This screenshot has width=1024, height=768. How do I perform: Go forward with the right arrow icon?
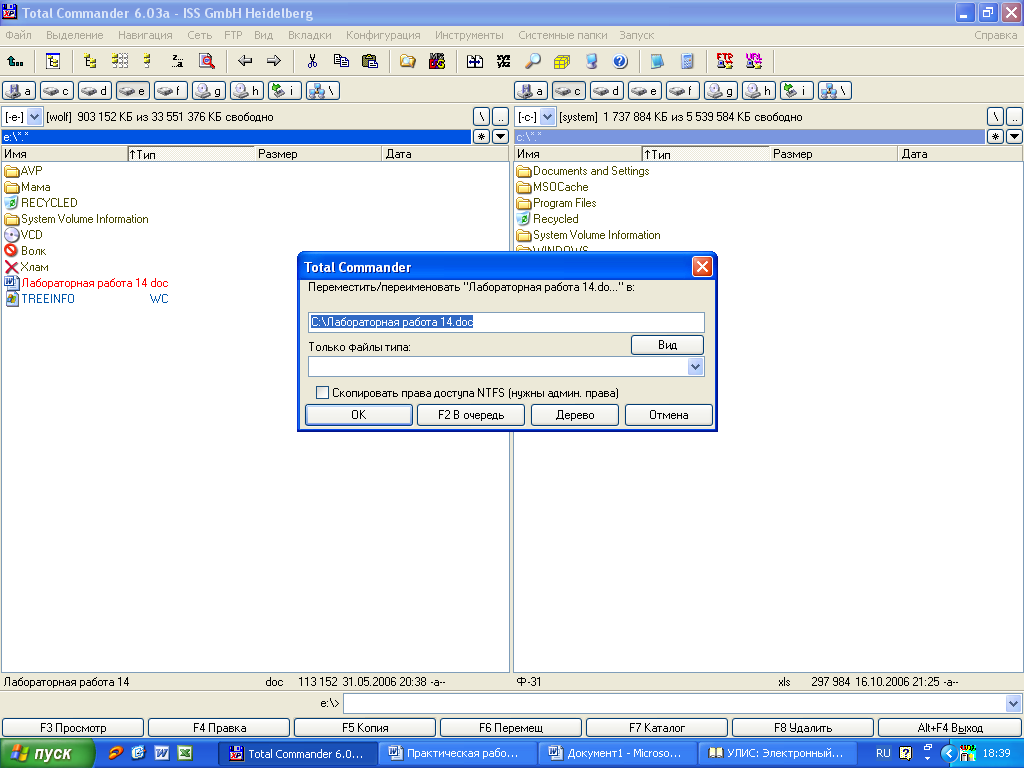click(x=274, y=61)
